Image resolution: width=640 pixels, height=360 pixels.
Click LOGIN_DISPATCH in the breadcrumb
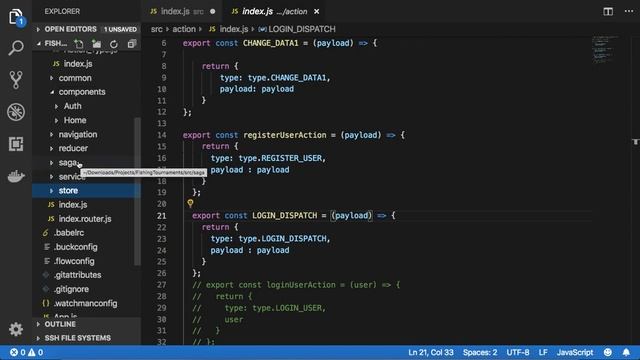pyautogui.click(x=302, y=29)
